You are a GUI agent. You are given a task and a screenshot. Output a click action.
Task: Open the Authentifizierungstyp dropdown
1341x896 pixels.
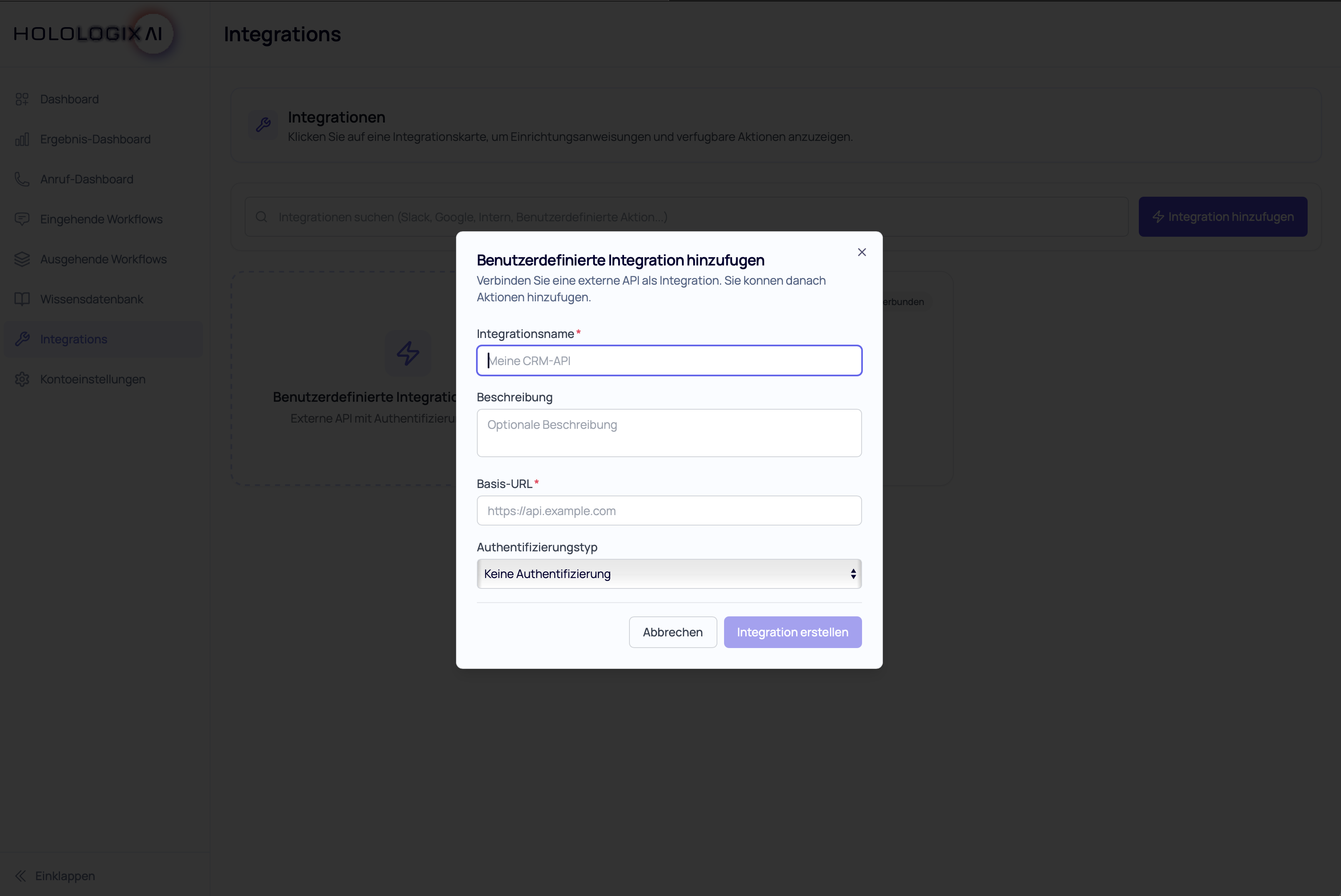pos(669,574)
